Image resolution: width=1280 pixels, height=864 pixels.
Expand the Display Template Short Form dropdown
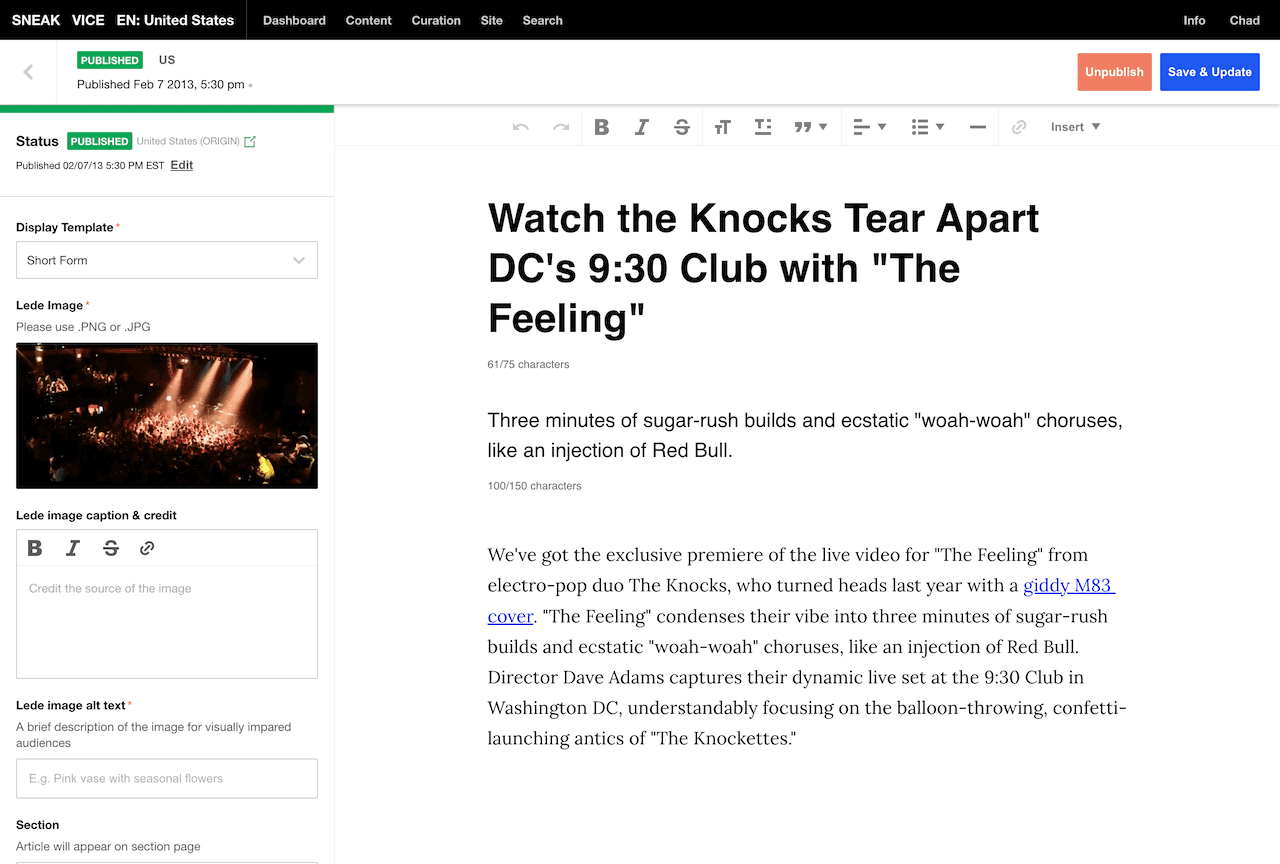tap(167, 260)
